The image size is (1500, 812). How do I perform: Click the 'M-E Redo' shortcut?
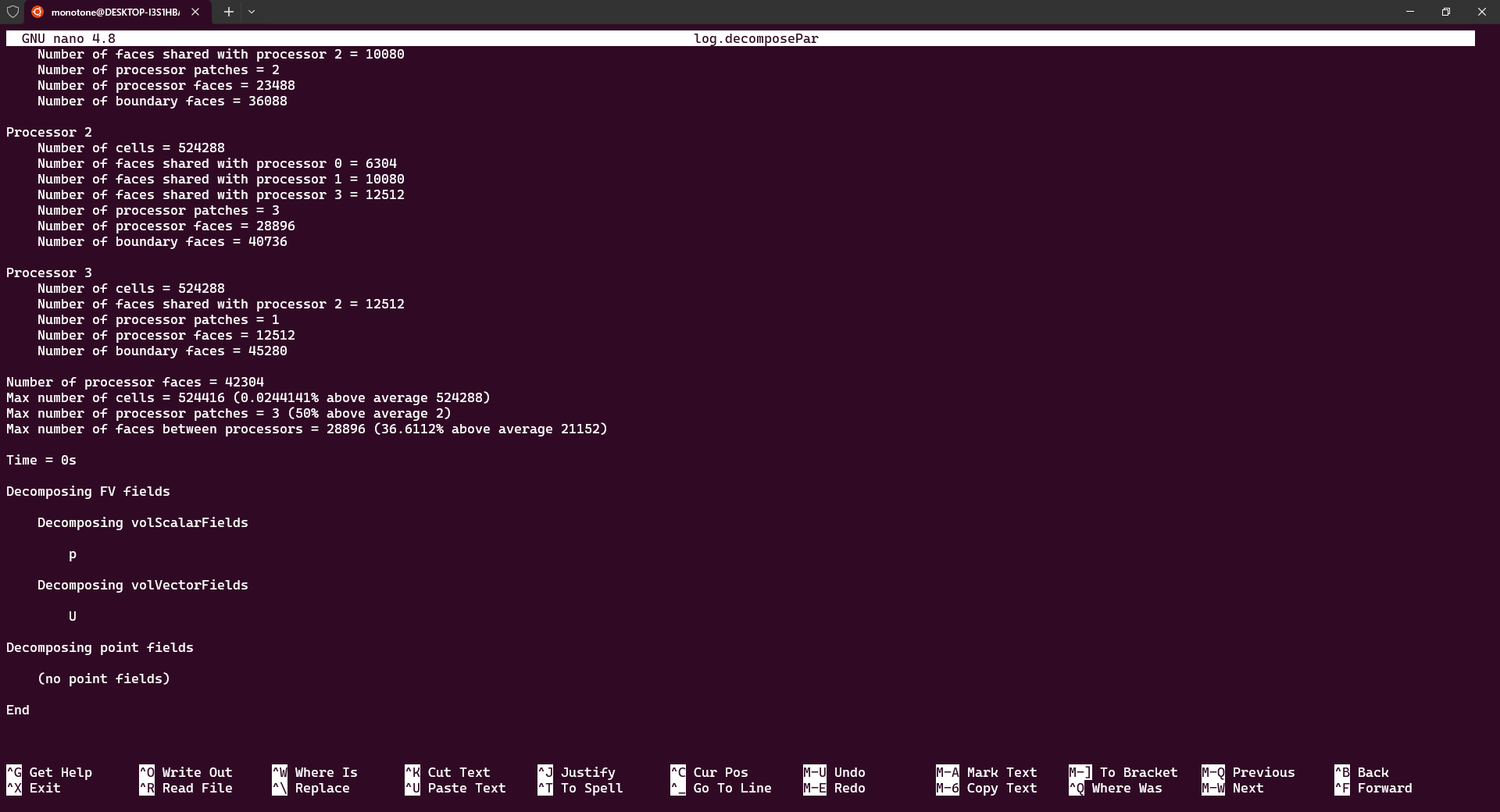tap(834, 788)
